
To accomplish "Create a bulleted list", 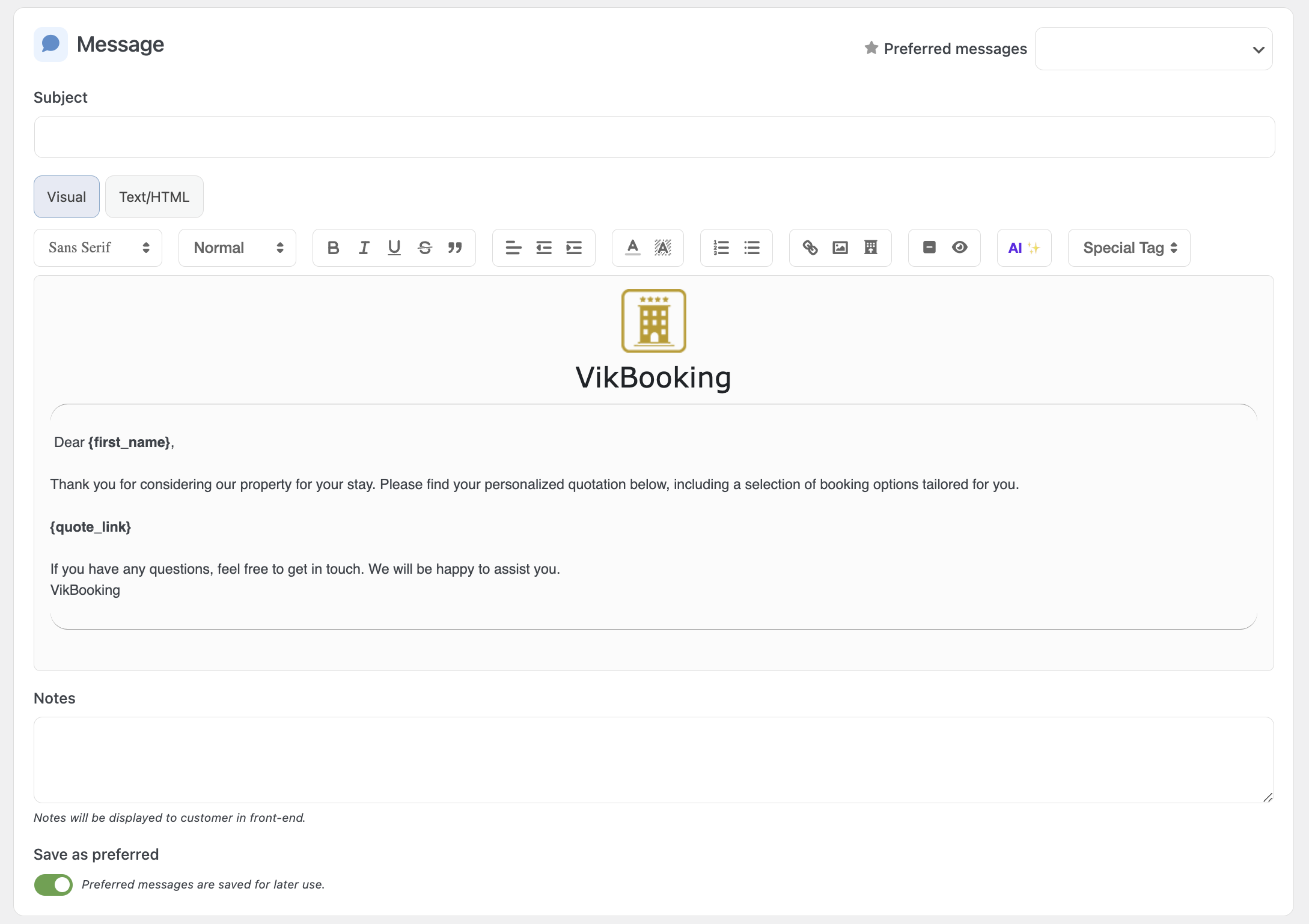I will point(752,248).
